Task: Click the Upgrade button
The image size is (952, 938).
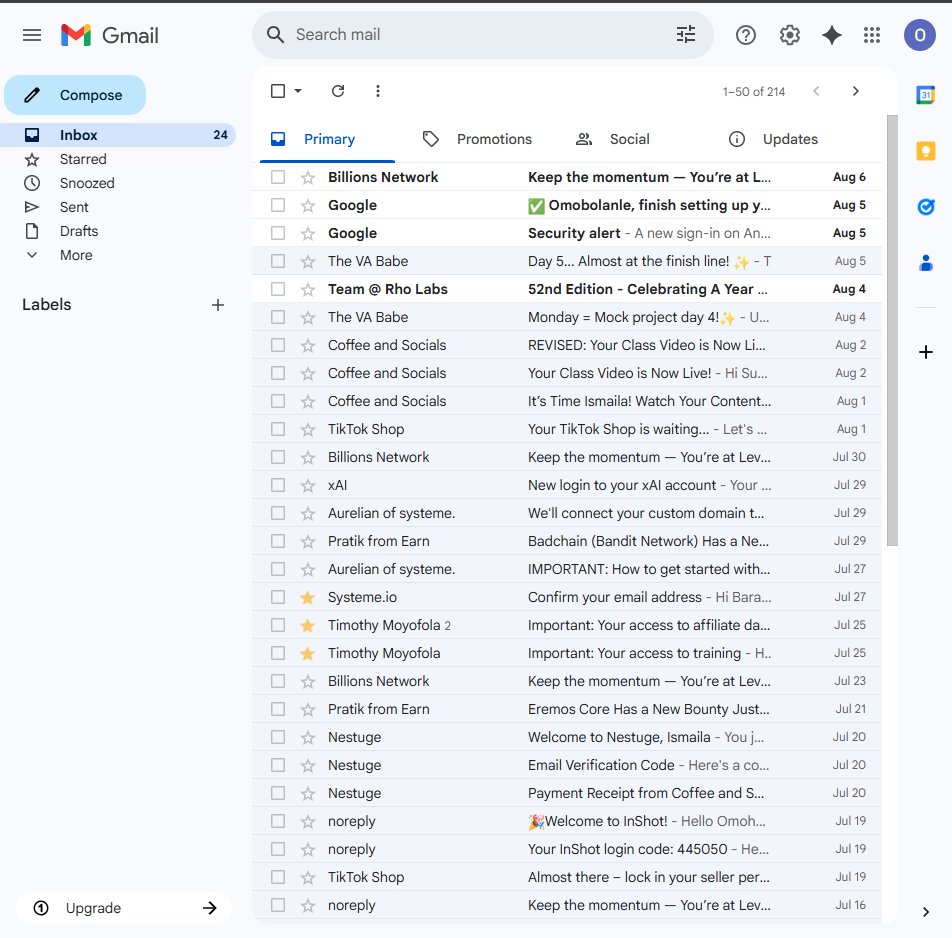Action: (x=124, y=908)
